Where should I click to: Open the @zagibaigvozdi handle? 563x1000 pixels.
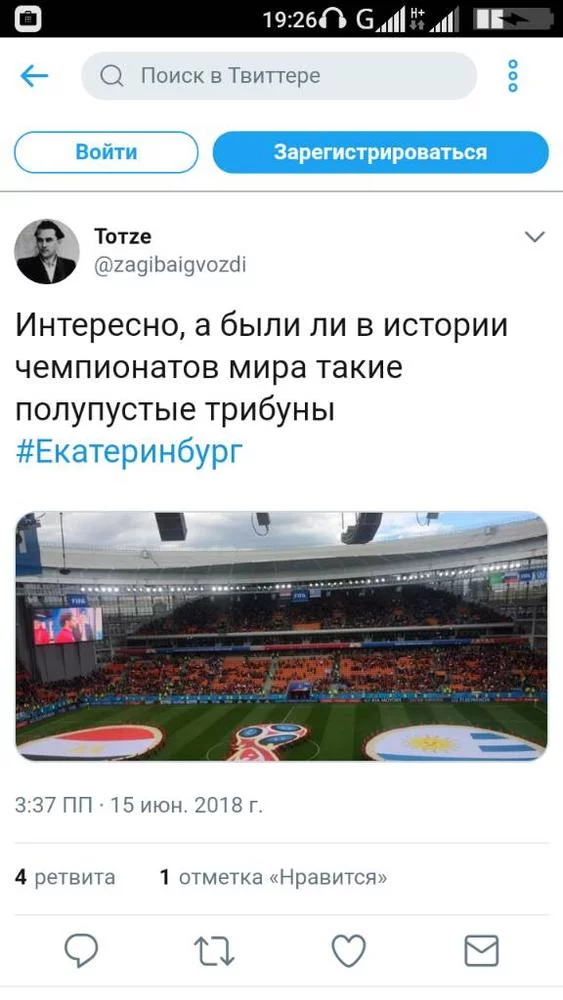pos(170,265)
